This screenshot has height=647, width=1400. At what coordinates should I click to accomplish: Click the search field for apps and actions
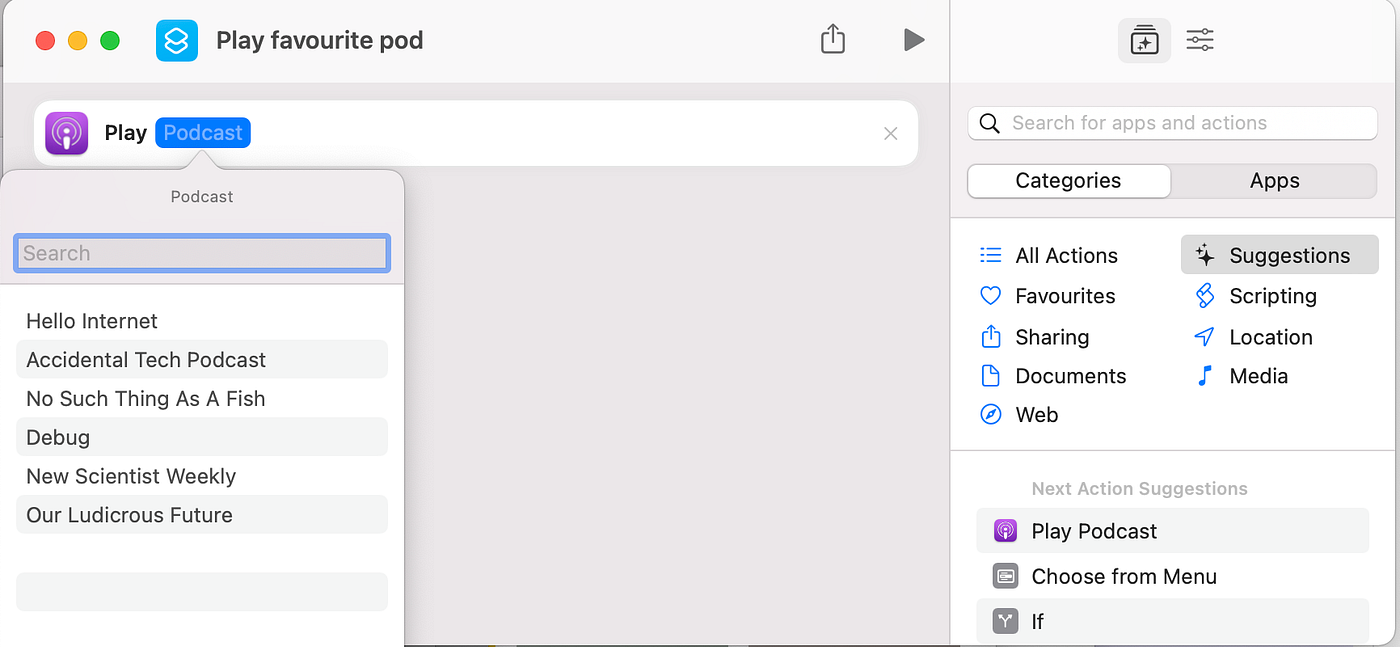pos(1172,122)
